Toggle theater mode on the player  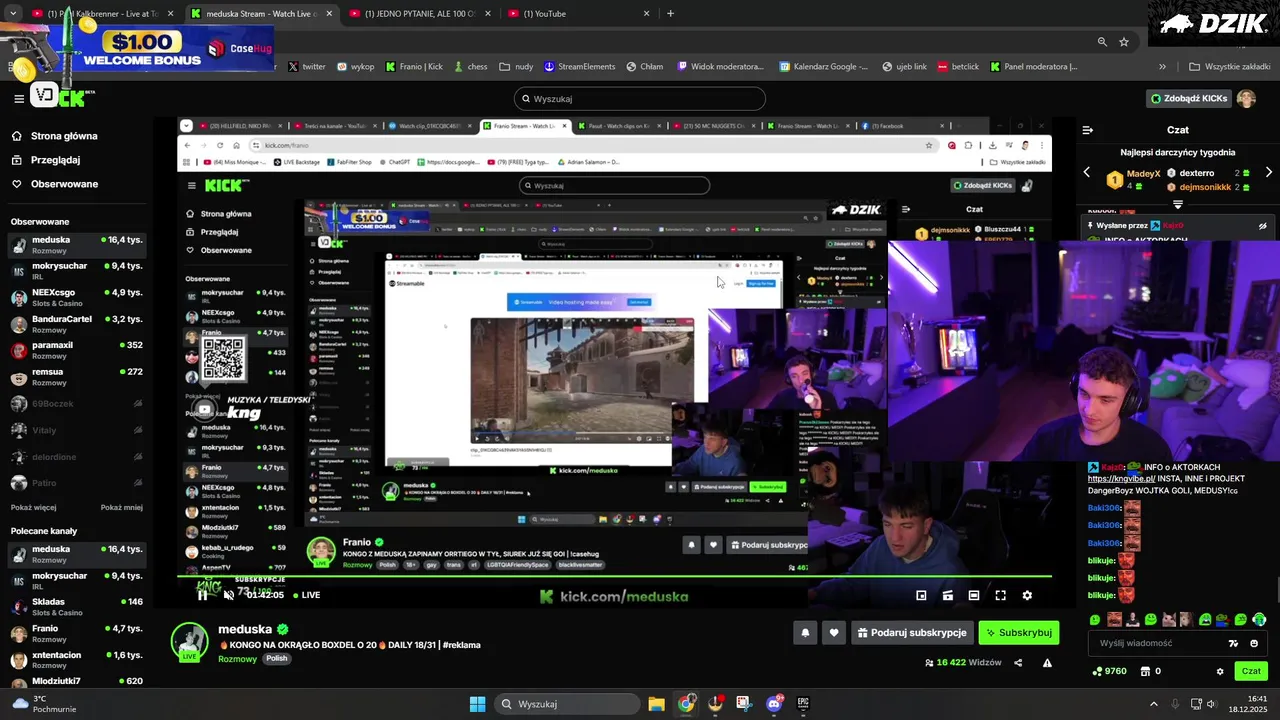pos(974,595)
